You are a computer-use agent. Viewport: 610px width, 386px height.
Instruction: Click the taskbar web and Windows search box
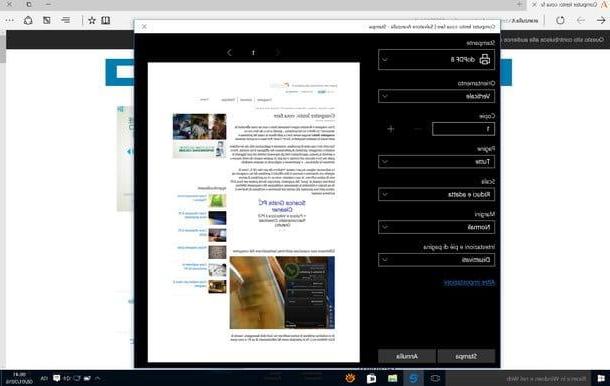click(x=519, y=378)
